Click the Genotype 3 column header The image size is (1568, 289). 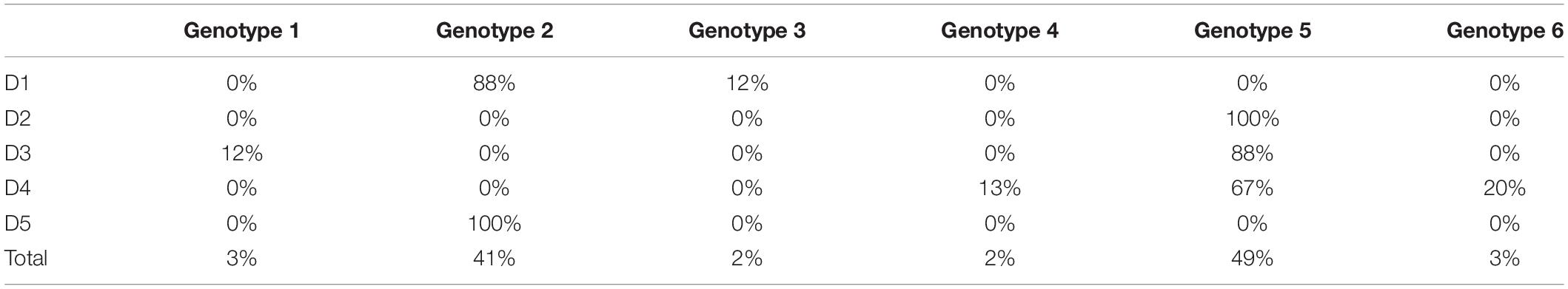pos(747,31)
